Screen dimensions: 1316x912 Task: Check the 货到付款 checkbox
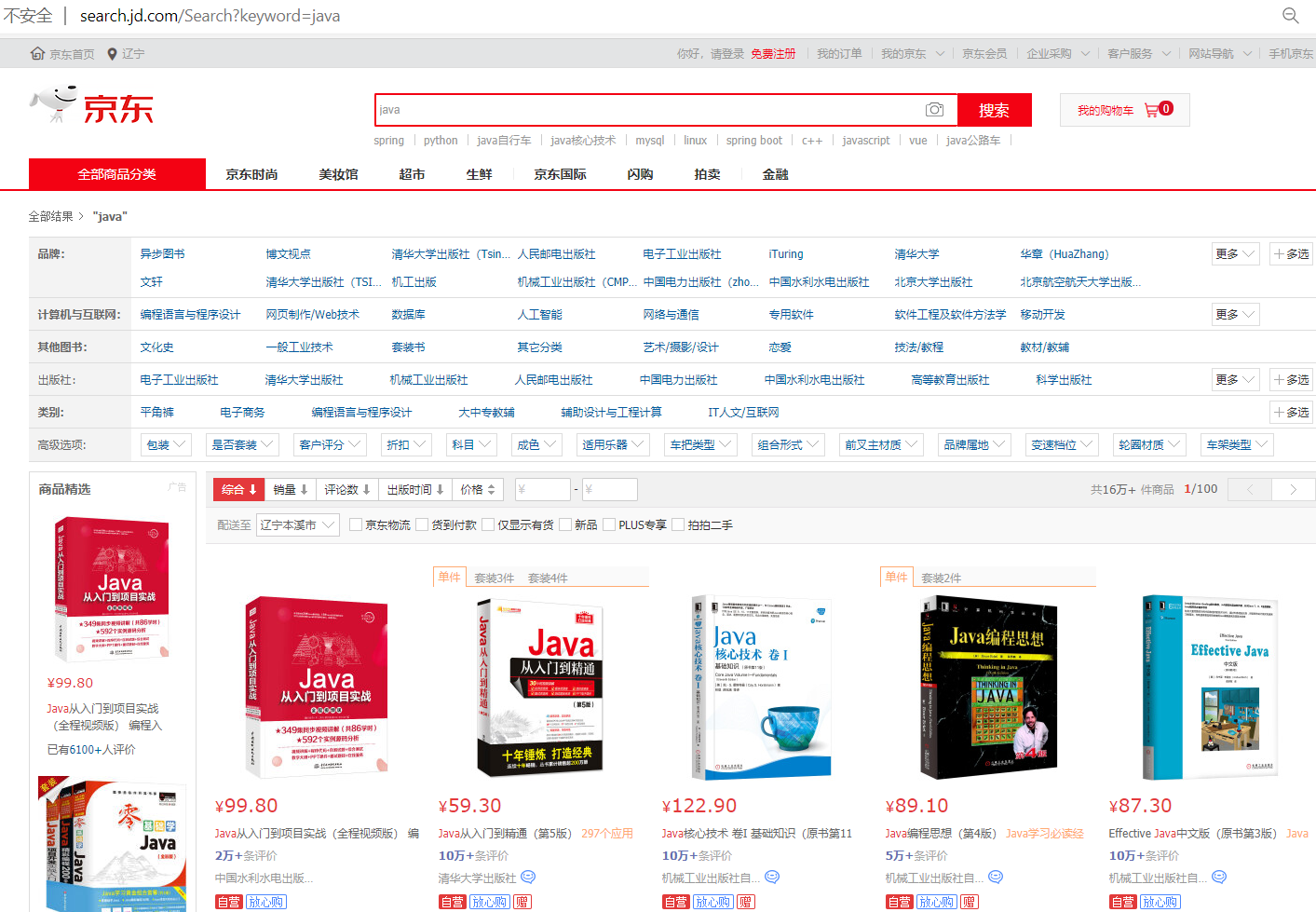coord(422,524)
